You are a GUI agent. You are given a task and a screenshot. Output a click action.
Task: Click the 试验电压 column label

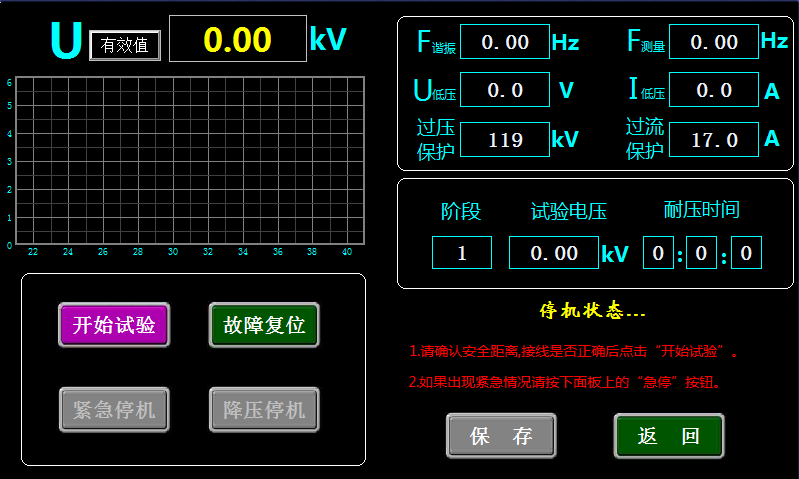pos(569,211)
